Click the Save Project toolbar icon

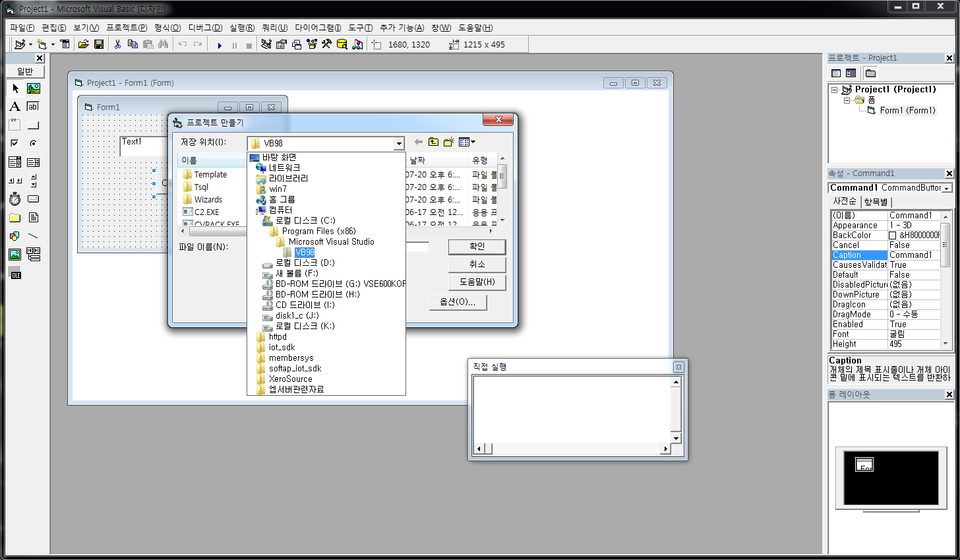(x=99, y=44)
